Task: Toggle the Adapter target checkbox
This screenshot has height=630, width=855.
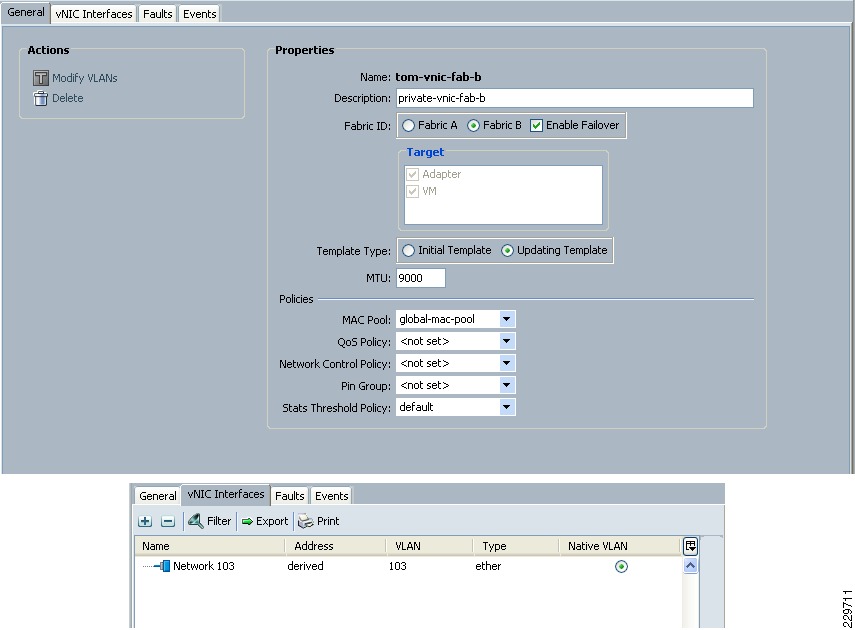Action: [412, 175]
